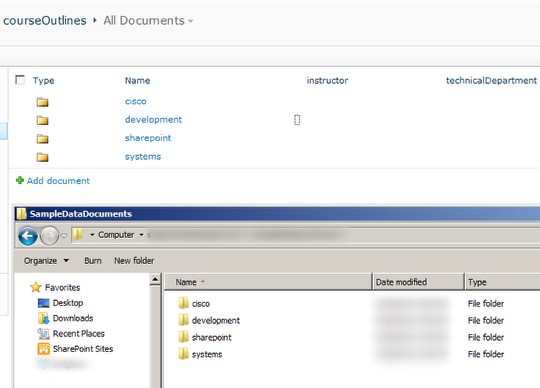Click the Desktop icon in Favorites
Screen dimensions: 540x388
tap(43, 303)
